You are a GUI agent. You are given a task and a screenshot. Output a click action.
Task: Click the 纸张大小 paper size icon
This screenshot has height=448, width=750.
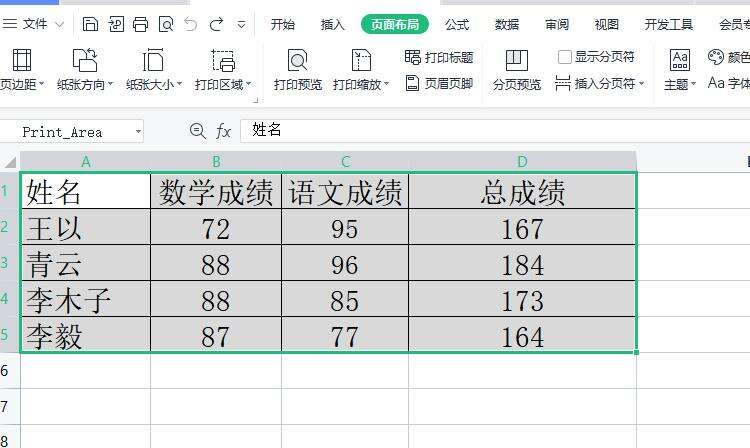[x=153, y=60]
